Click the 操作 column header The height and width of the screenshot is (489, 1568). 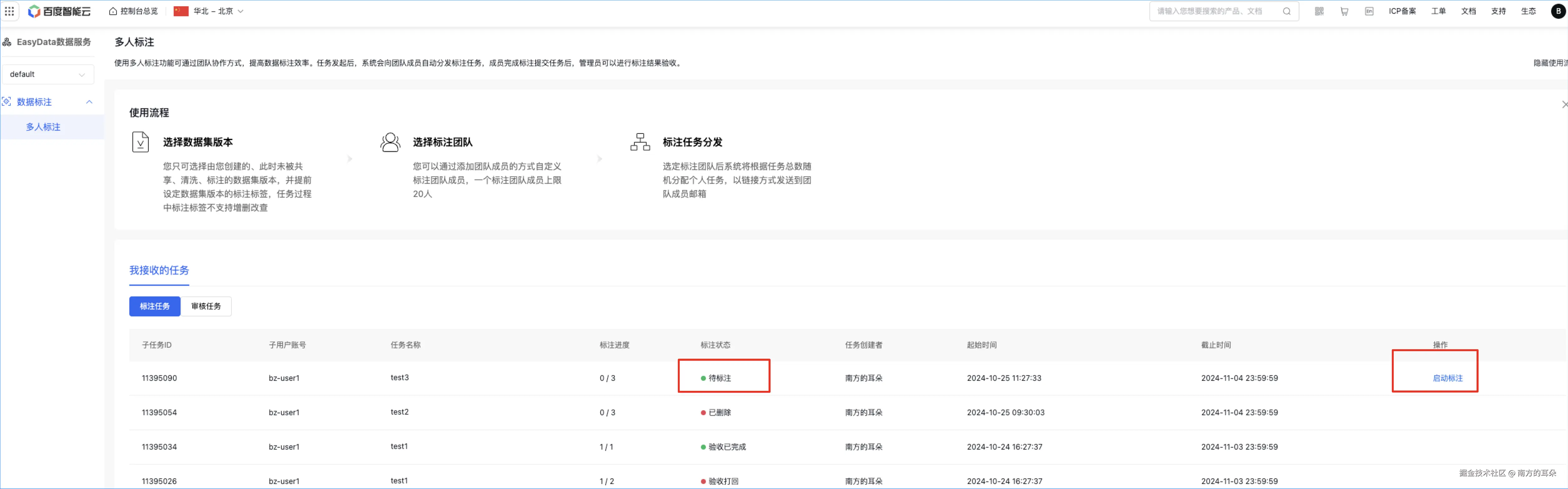tap(1440, 345)
